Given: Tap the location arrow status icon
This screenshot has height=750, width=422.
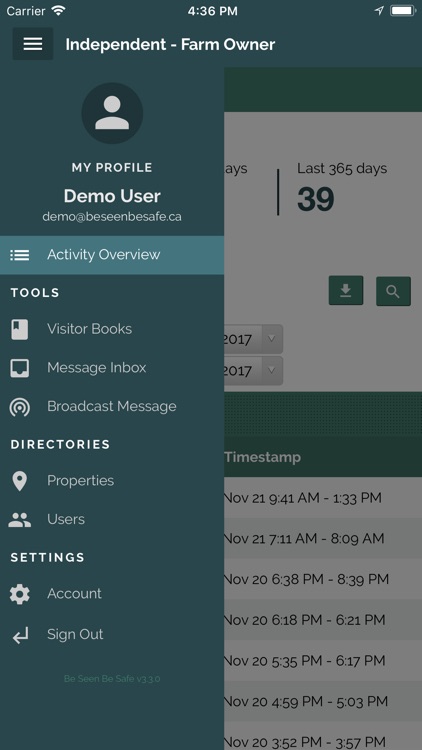Looking at the screenshot, I should click(378, 11).
